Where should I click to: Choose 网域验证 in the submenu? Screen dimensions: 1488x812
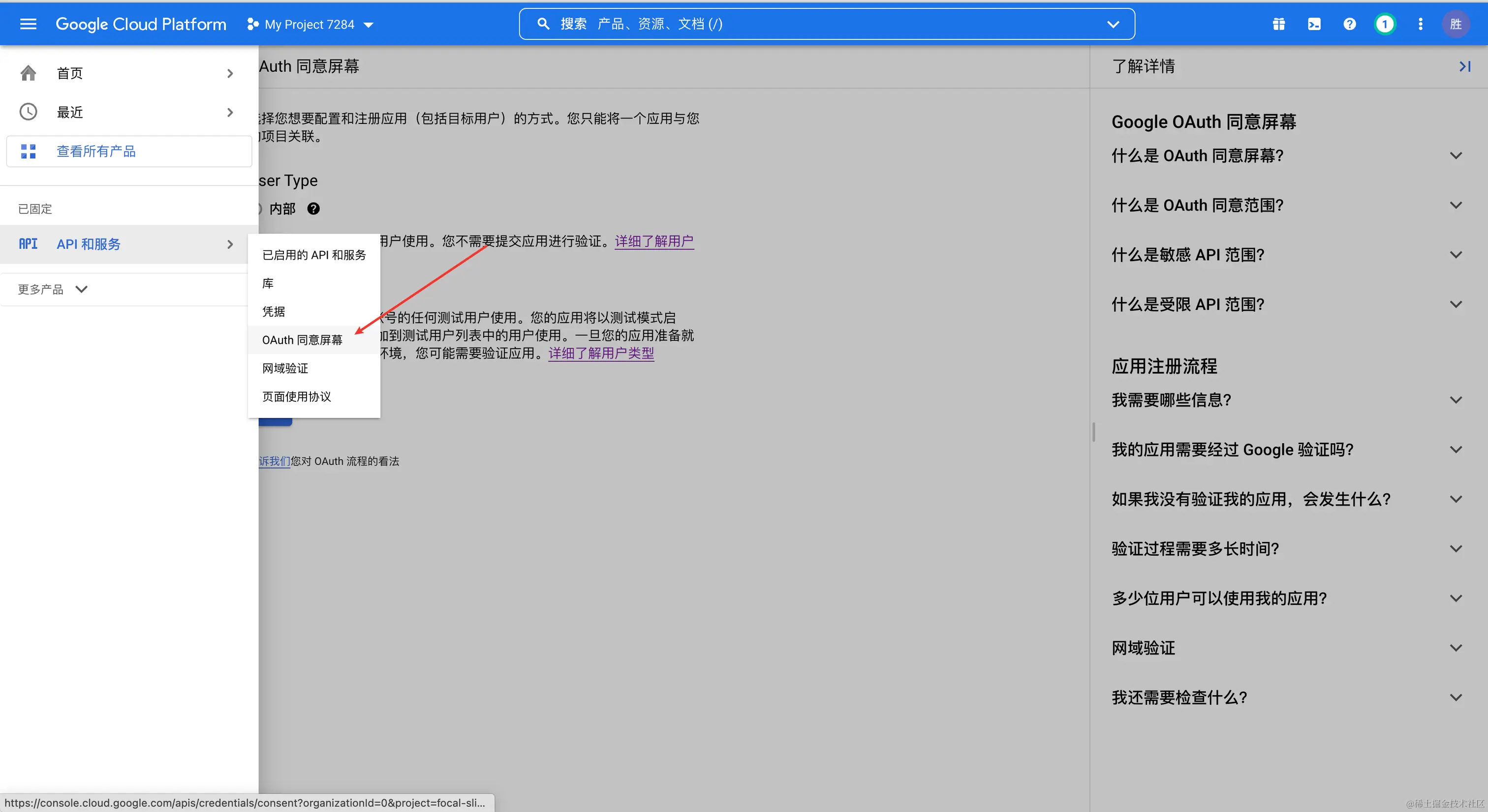pos(313,368)
